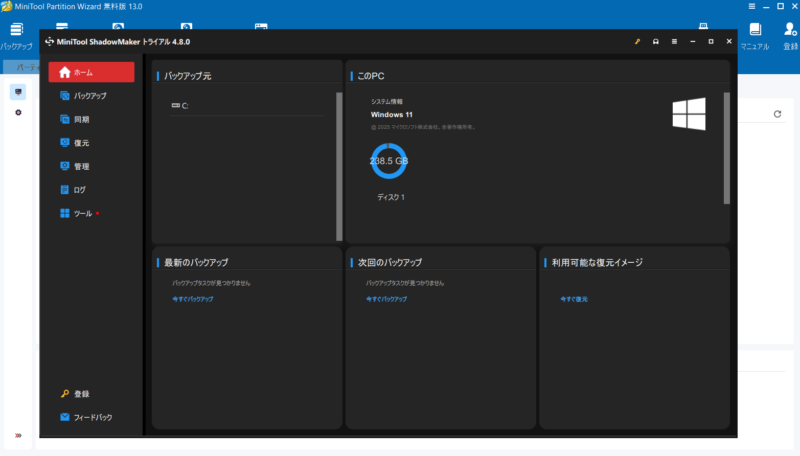800x456 pixels.
Task: Click the orange key icon in title bar
Action: point(637,42)
